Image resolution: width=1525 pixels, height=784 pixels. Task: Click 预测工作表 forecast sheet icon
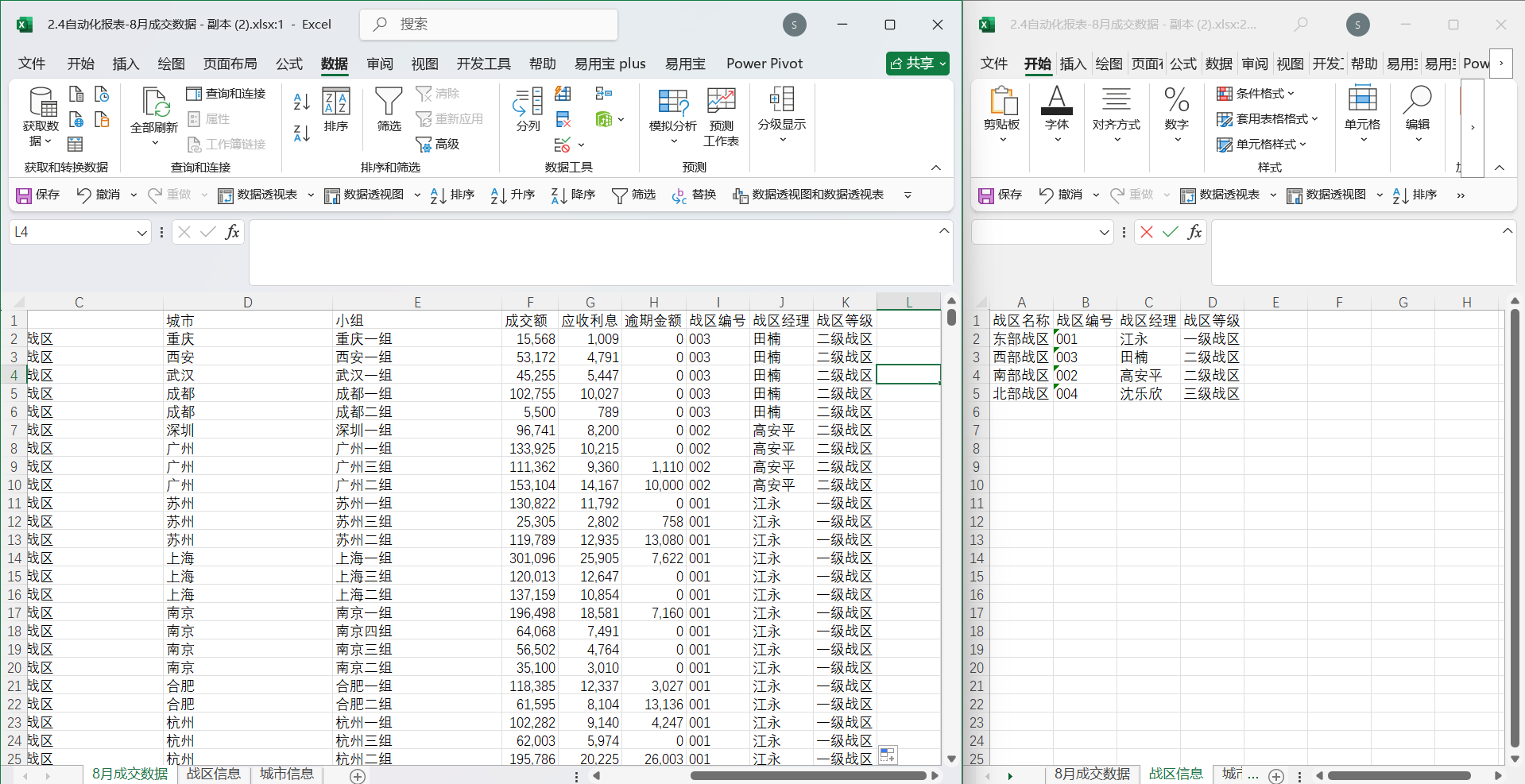[x=721, y=117]
